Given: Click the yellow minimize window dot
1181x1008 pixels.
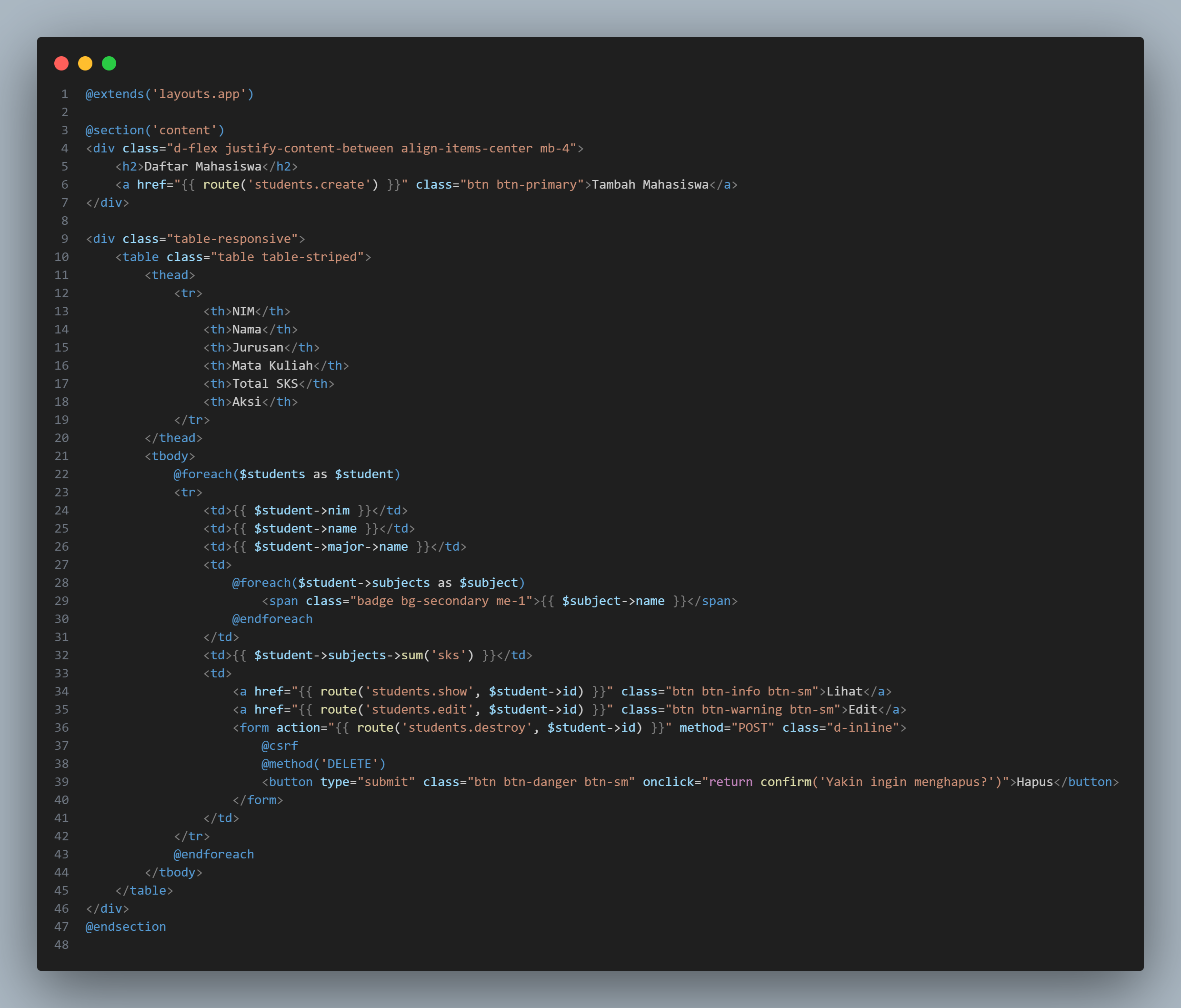Looking at the screenshot, I should [x=86, y=63].
